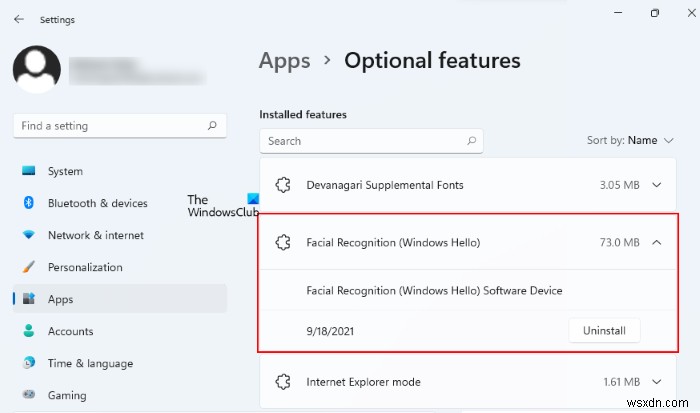
Task: Click the Find a setting search box
Action: coord(110,126)
